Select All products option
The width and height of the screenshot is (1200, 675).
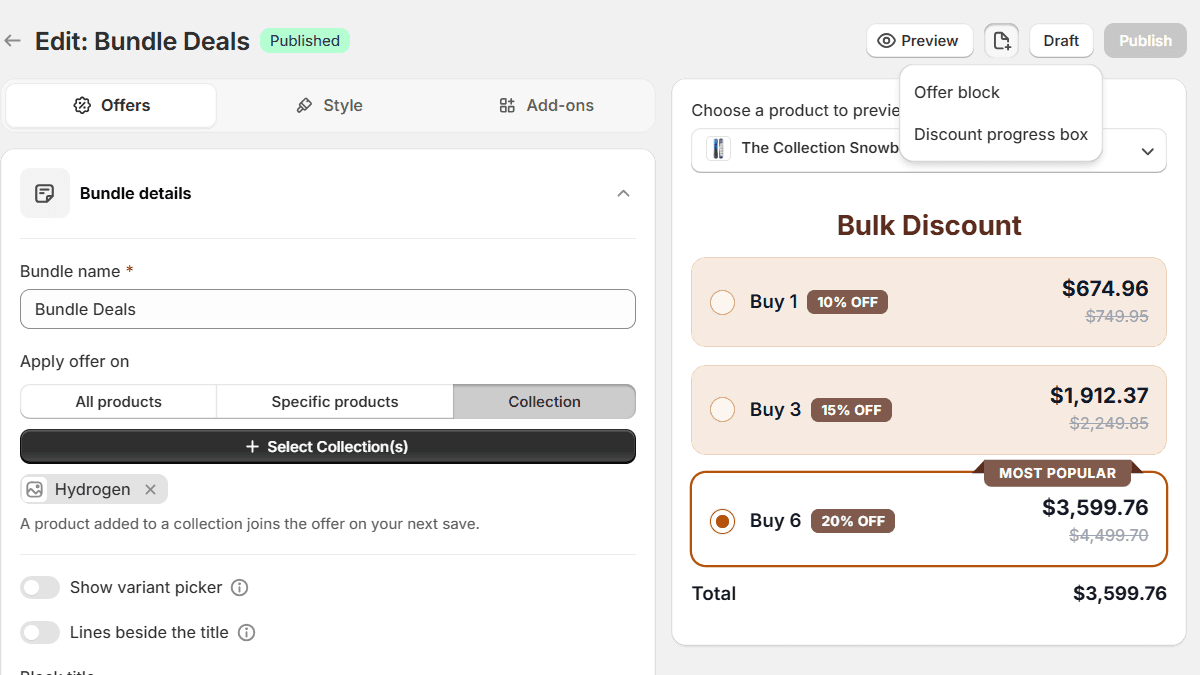pyautogui.click(x=118, y=402)
